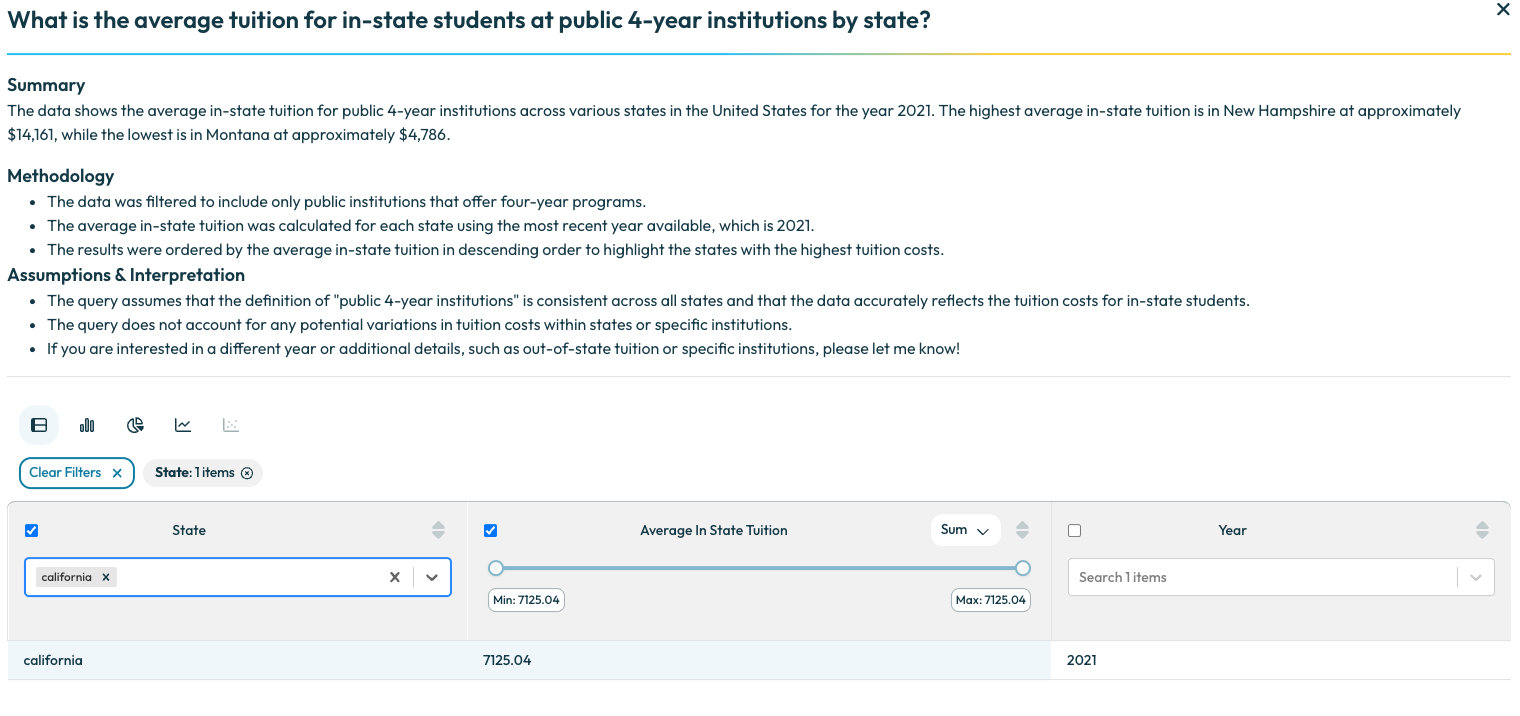Remove the State: 1 items filter chip
1520x716 pixels.
click(x=247, y=473)
